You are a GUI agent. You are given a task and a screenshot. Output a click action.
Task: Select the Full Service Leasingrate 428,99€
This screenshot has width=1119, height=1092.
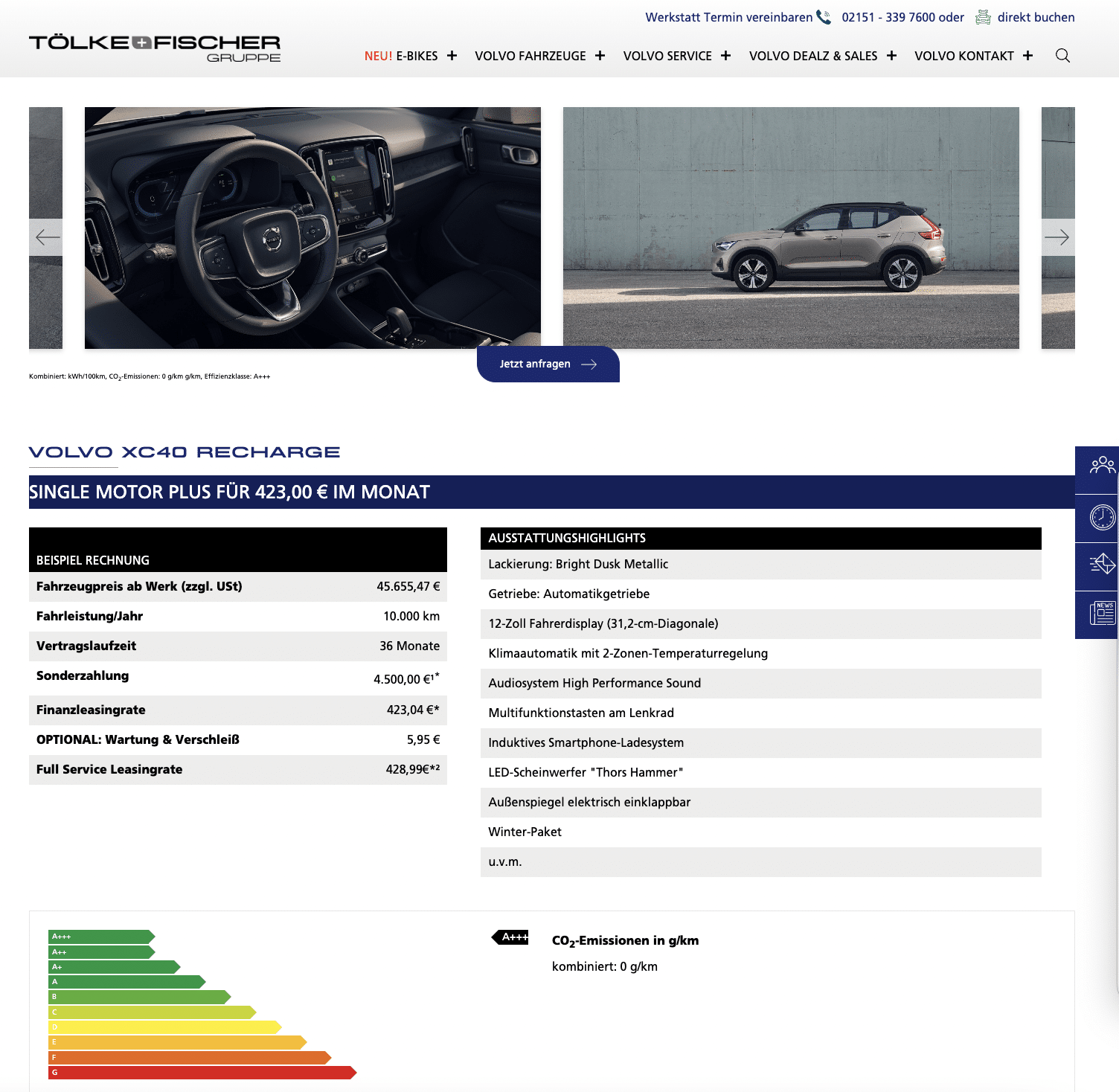click(412, 769)
